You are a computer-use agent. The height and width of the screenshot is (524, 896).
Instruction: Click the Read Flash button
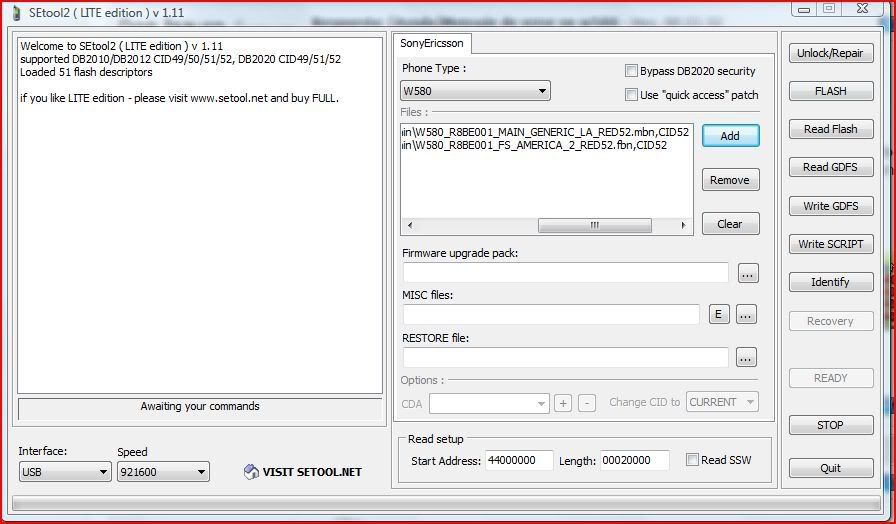click(830, 130)
